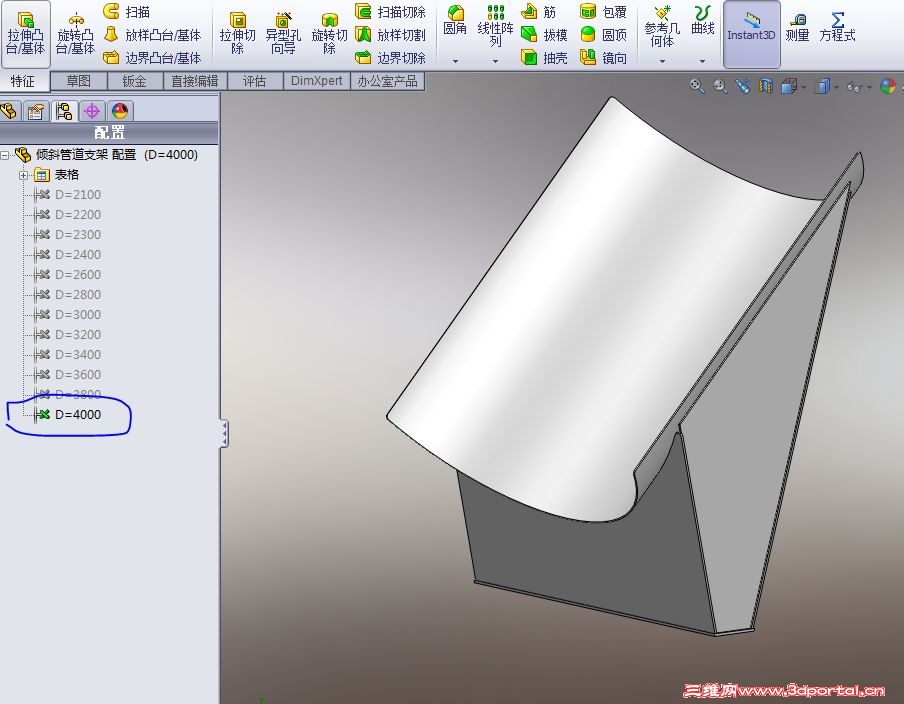904x704 pixels.
Task: Click the panel collapse handle on splitter
Action: coord(224,434)
